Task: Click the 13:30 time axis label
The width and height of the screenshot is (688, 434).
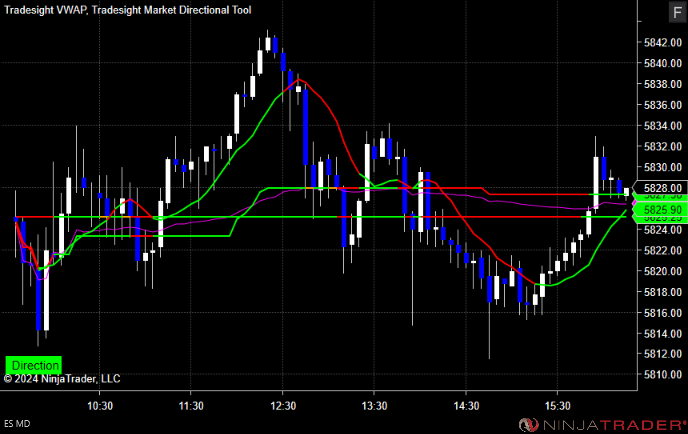Action: (x=374, y=405)
